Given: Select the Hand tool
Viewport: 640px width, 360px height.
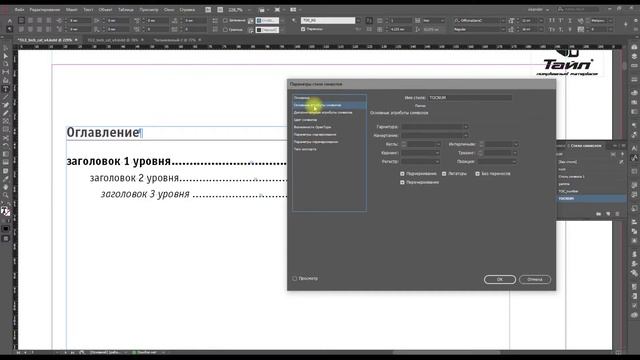Looking at the screenshot, I should click(6, 187).
